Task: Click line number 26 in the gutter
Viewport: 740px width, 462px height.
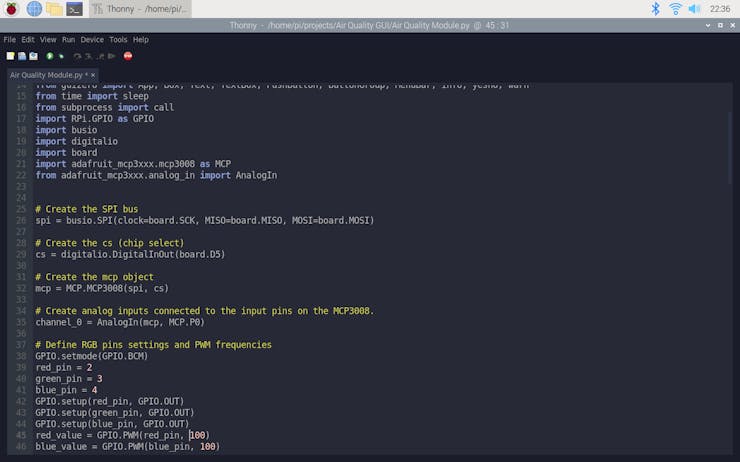Action: click(21, 220)
